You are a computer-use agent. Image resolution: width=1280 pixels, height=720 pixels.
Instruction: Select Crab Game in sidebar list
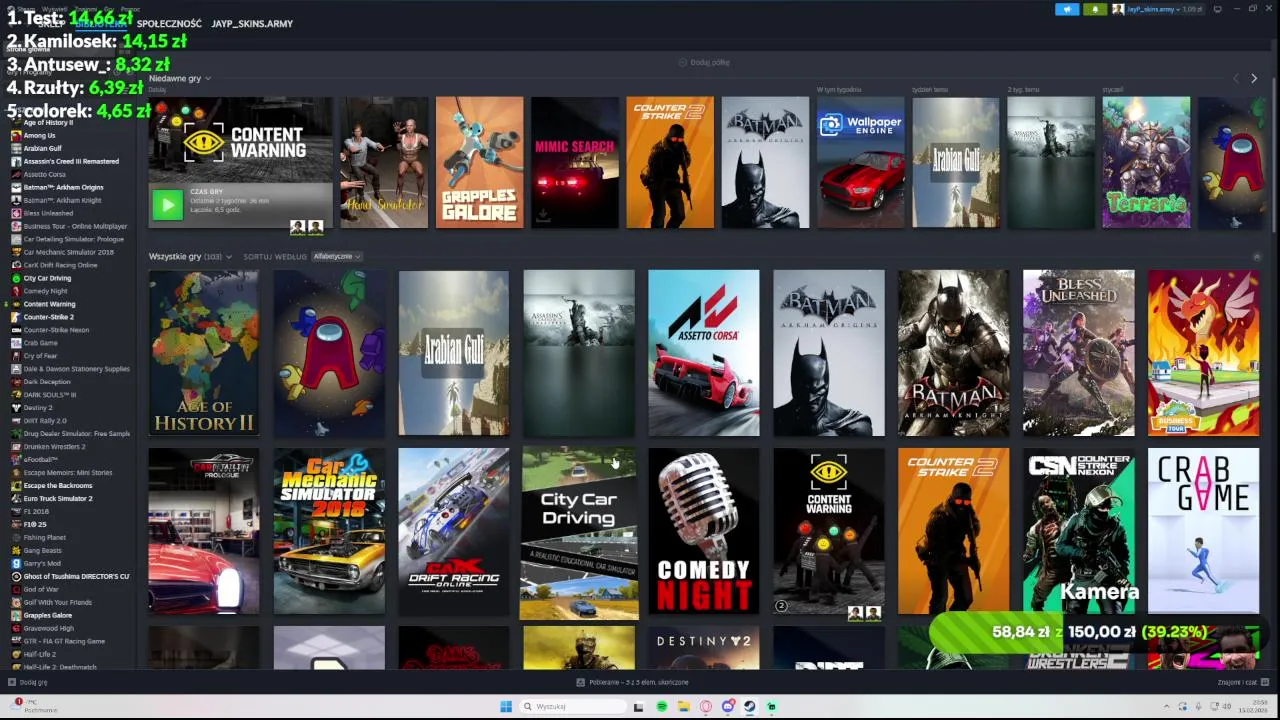(x=40, y=343)
